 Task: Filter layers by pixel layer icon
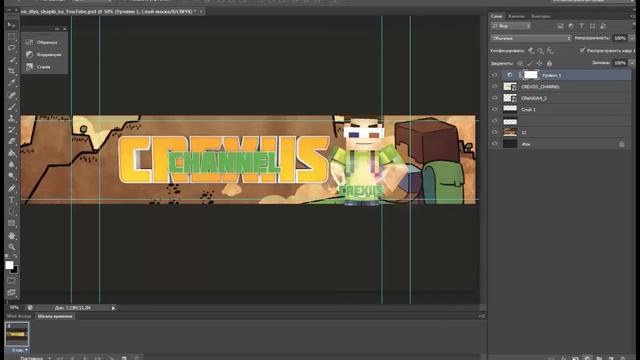(560, 26)
